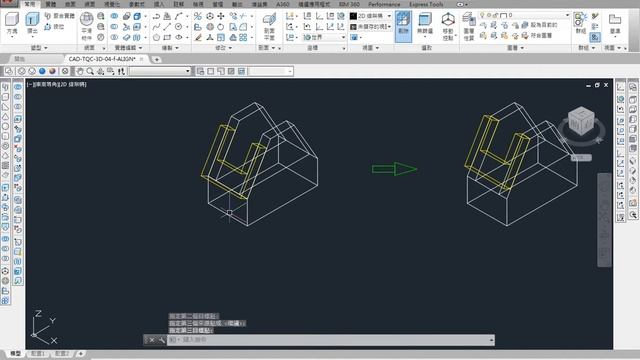Click the Layer Properties (圖層性質) icon
This screenshot has height=360, width=640.
click(x=469, y=26)
